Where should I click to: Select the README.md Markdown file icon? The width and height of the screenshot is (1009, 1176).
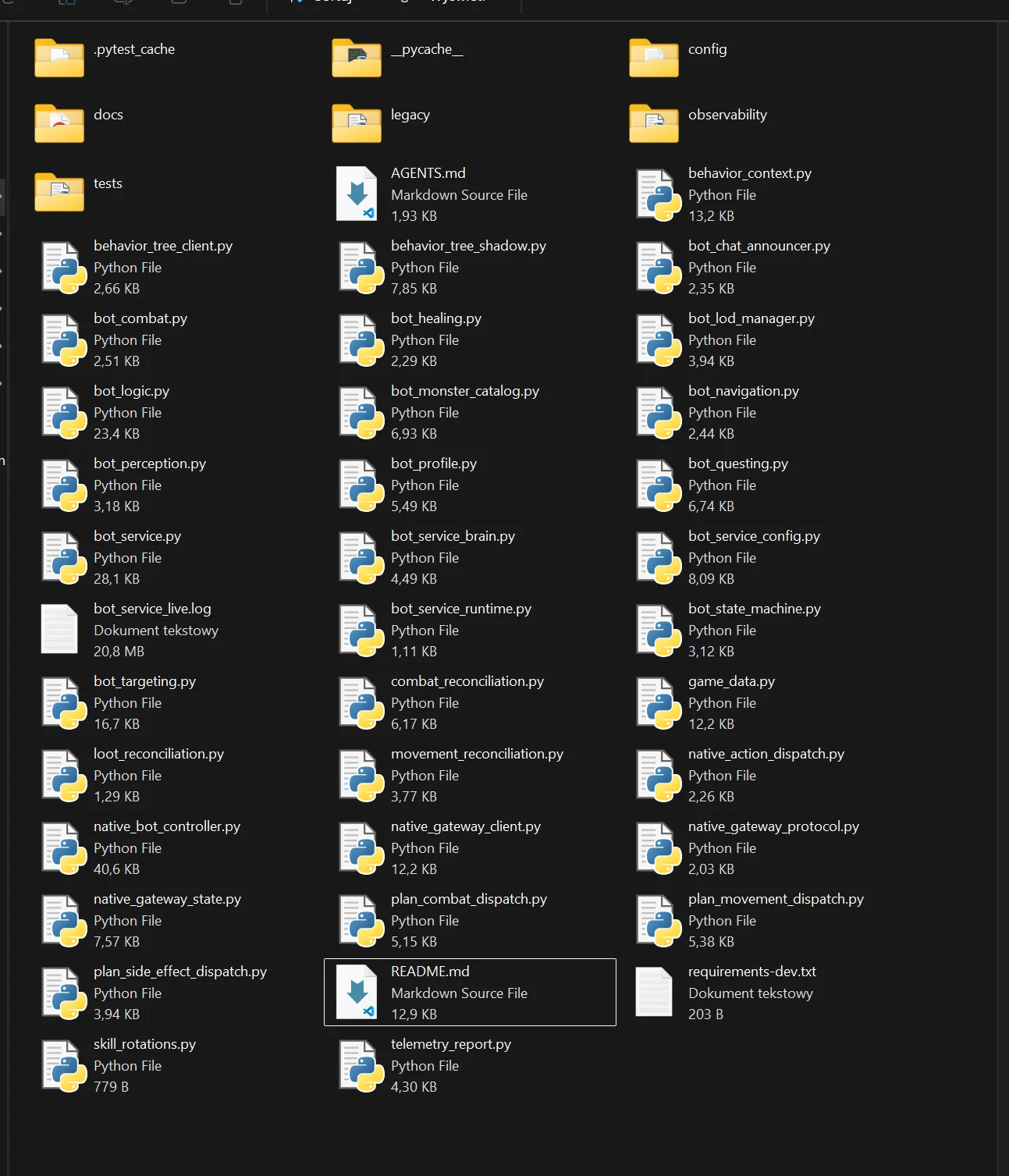pos(357,992)
